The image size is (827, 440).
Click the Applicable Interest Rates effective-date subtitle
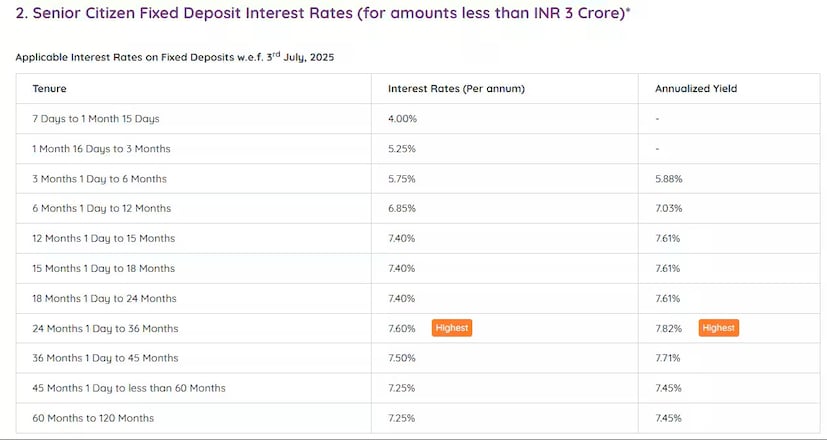[174, 57]
